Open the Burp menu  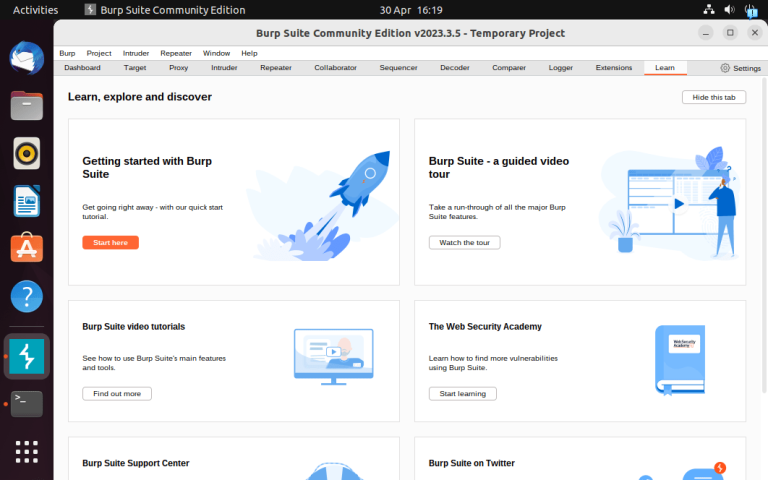(67, 53)
